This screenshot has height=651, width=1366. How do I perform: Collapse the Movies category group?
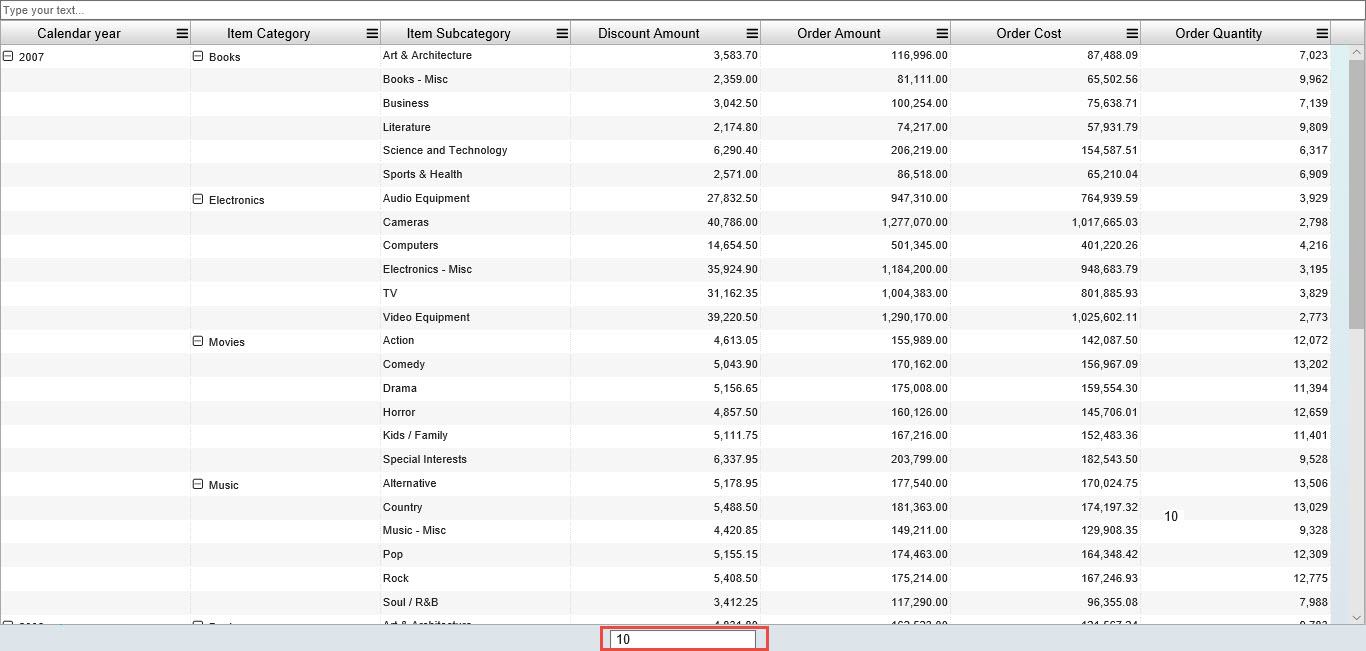tap(198, 342)
